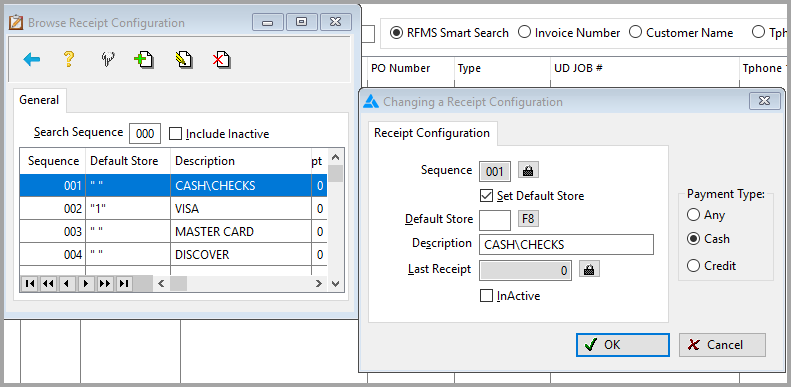
Task: Select the CASH\CHECKS row
Action: click(x=173, y=186)
